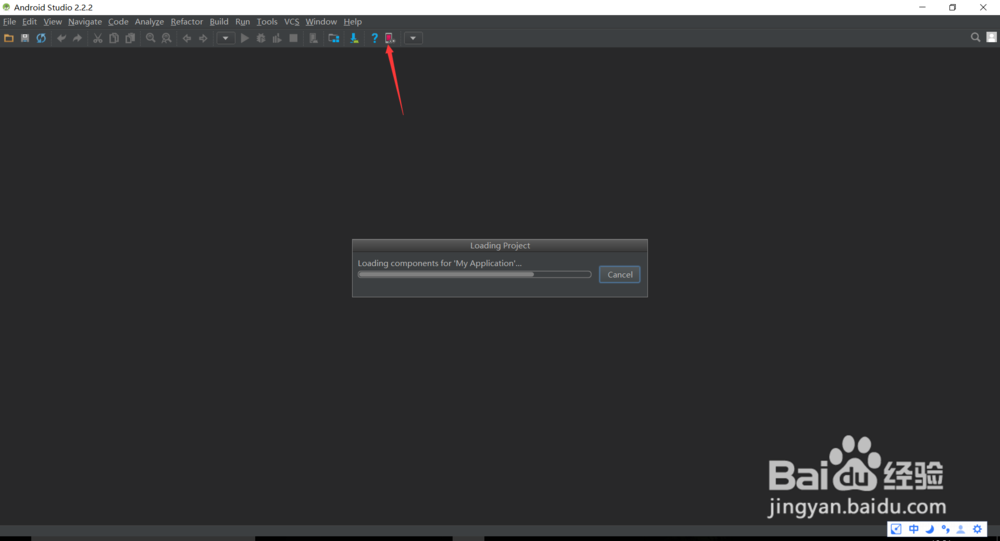Image resolution: width=1000 pixels, height=541 pixels.
Task: Click the Run play triangle icon
Action: click(x=244, y=38)
